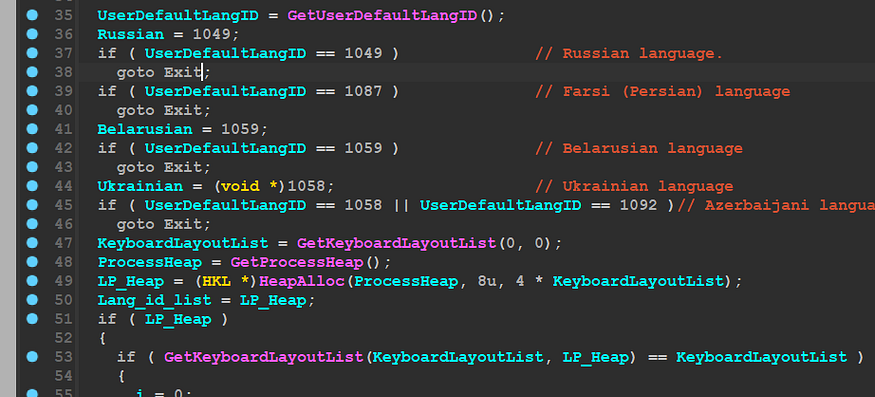Click the Russian variable on line 36

click(x=131, y=35)
